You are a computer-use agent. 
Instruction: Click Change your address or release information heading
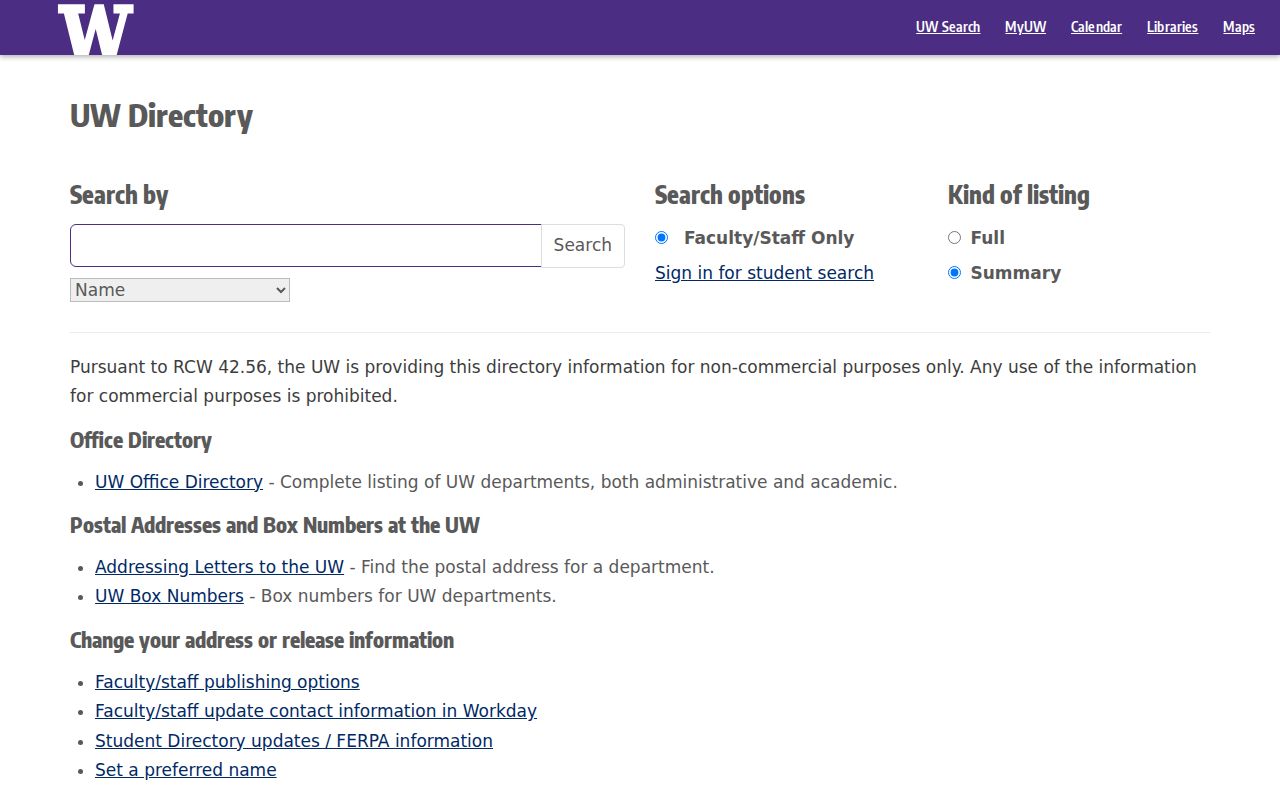click(x=262, y=641)
